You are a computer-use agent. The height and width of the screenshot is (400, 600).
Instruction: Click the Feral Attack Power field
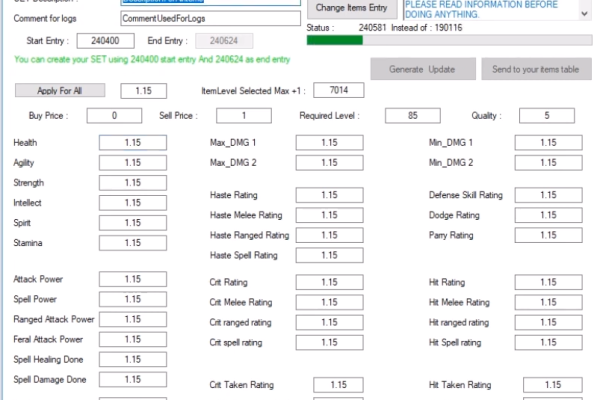132,339
